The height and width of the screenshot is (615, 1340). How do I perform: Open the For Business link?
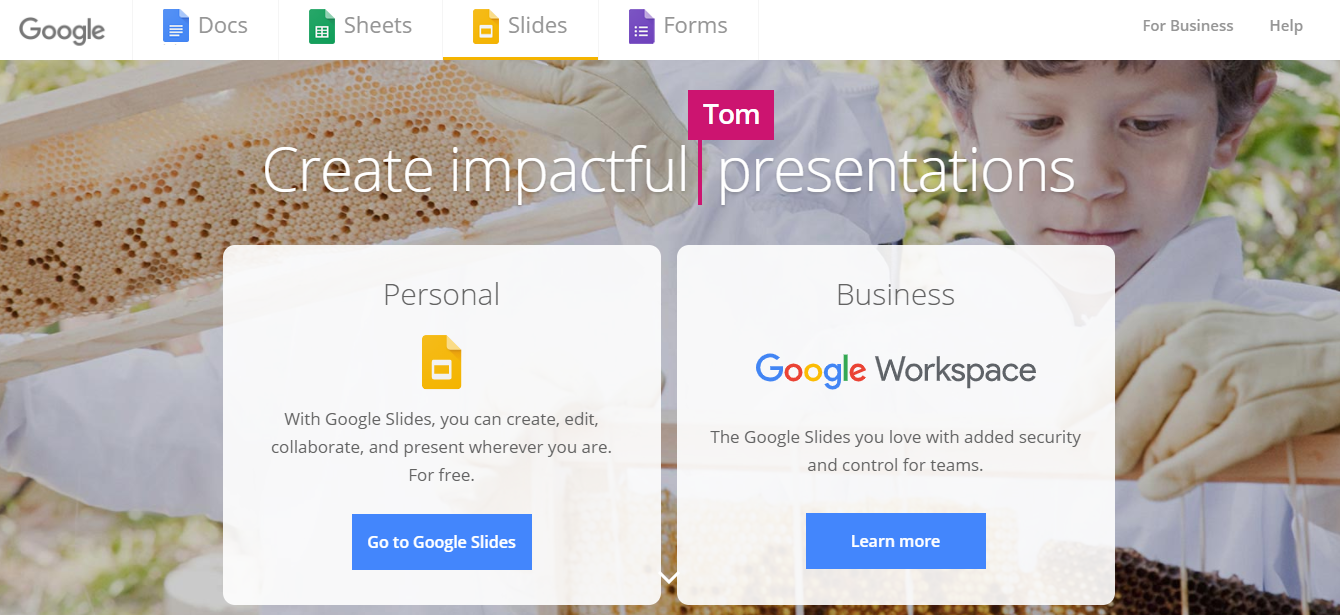[1188, 26]
